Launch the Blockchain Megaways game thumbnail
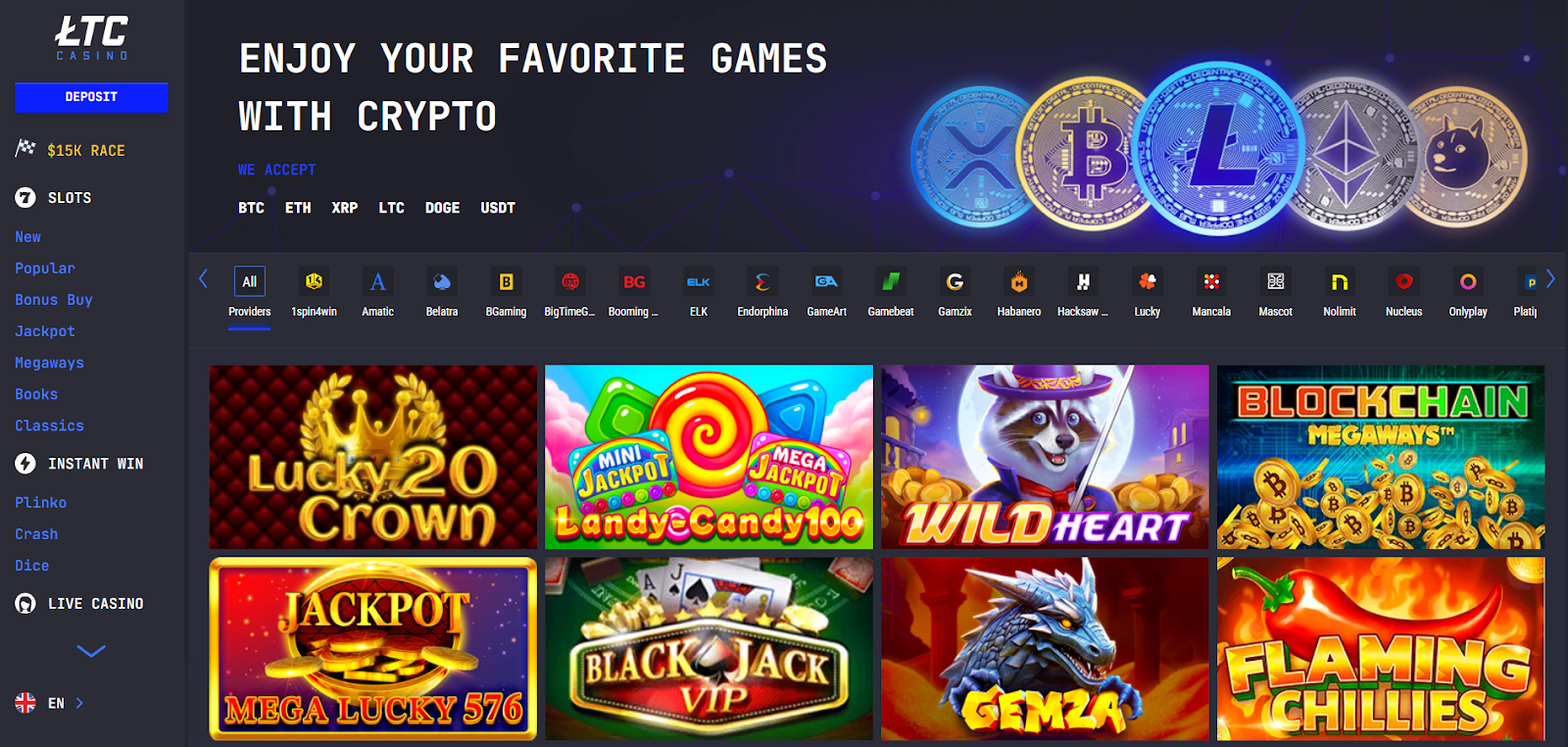The width and height of the screenshot is (1568, 747). (x=1381, y=457)
